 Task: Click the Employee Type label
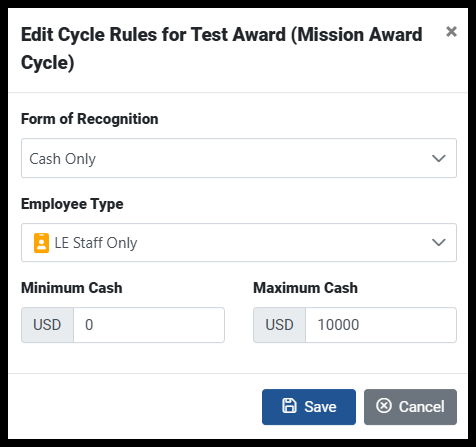(x=72, y=204)
